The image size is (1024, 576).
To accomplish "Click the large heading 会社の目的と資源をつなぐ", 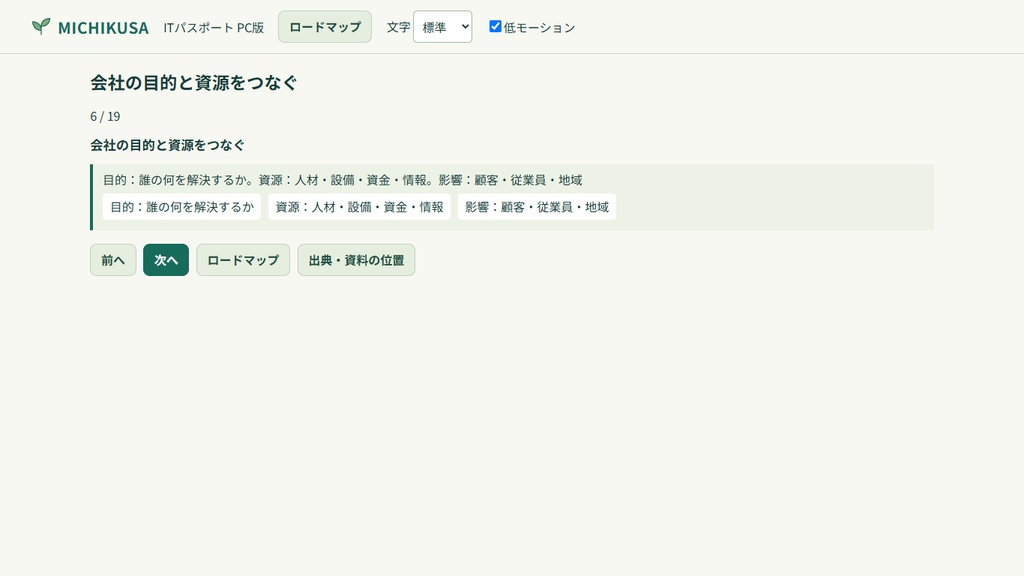I will (x=194, y=82).
